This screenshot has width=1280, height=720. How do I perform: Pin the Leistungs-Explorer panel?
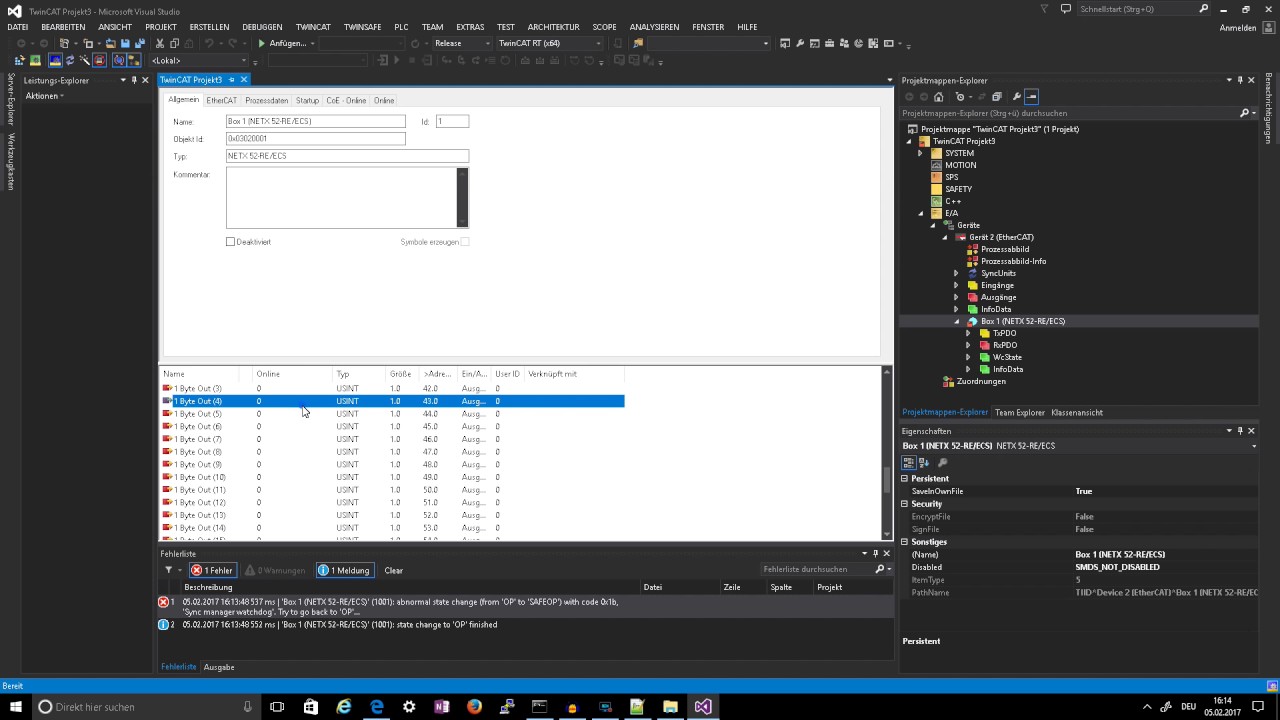click(x=134, y=80)
